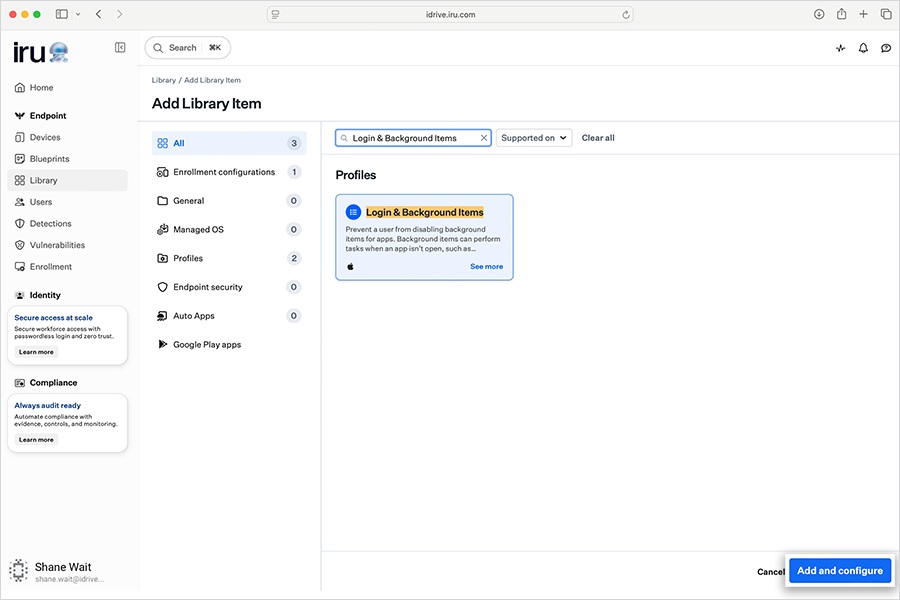Viewport: 900px width, 600px height.
Task: Click the Always audit ready title
Action: pos(48,405)
